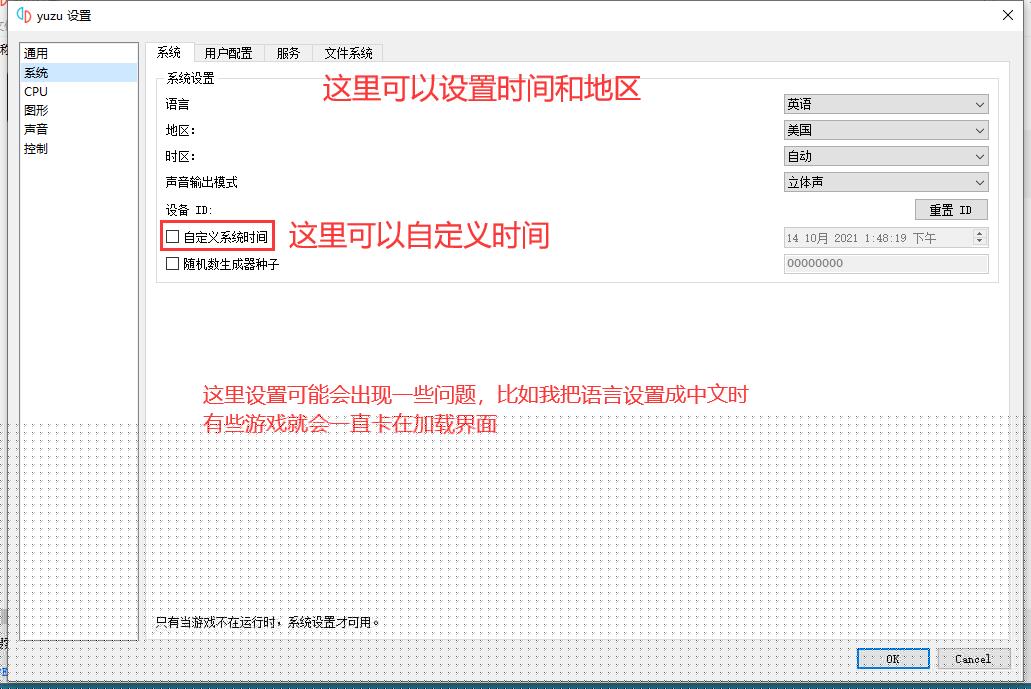
Task: Close the yuzu settings dialog
Action: click(x=1006, y=15)
